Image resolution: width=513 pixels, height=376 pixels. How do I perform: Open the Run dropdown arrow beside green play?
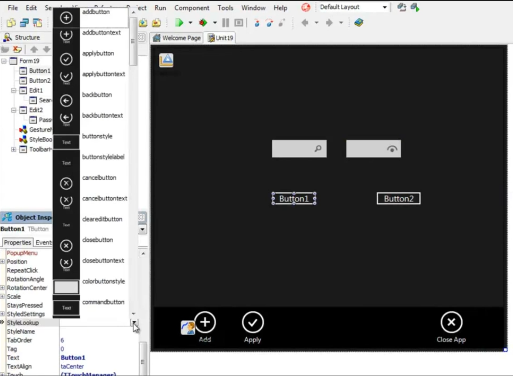coord(190,23)
